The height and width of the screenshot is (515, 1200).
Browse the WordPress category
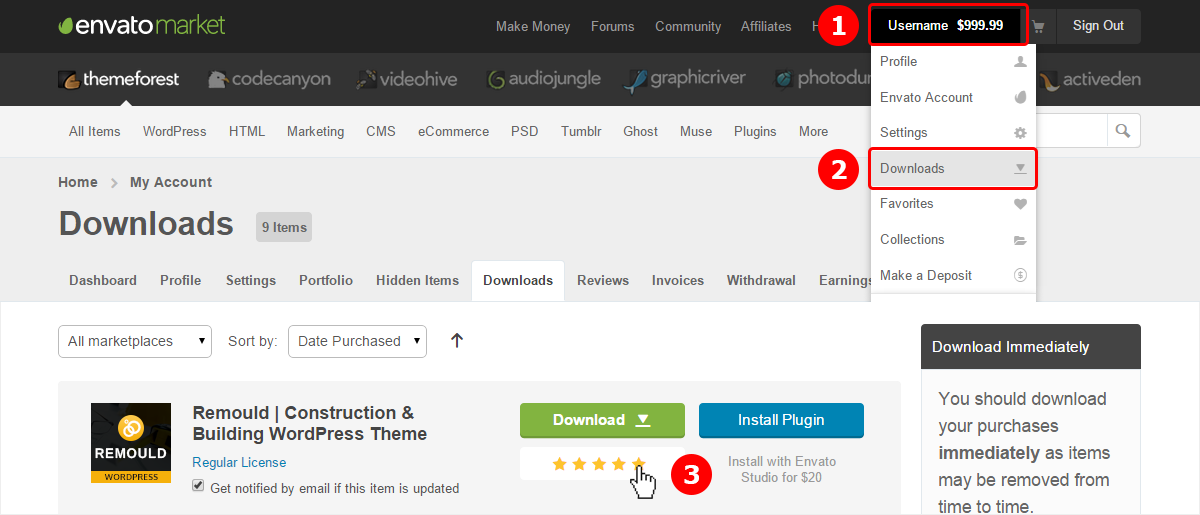pyautogui.click(x=175, y=131)
